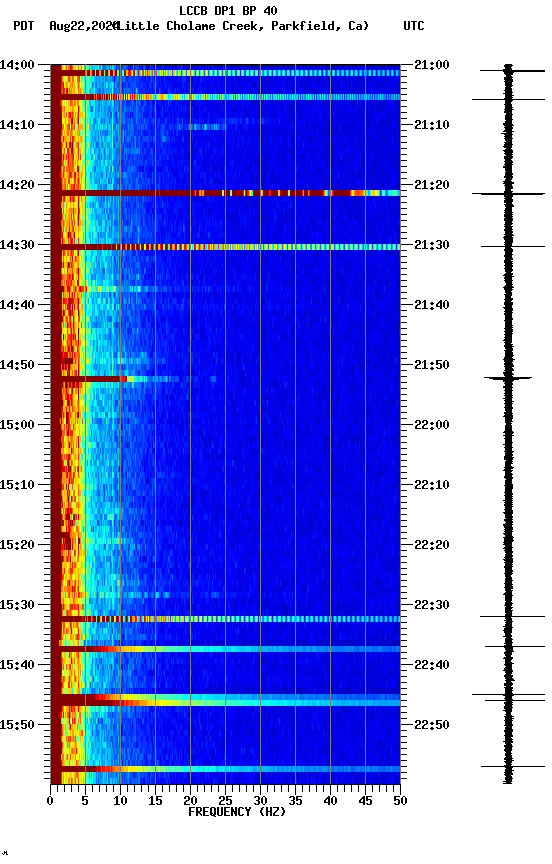Click the 'Aug22,2020' date label

tap(83, 26)
